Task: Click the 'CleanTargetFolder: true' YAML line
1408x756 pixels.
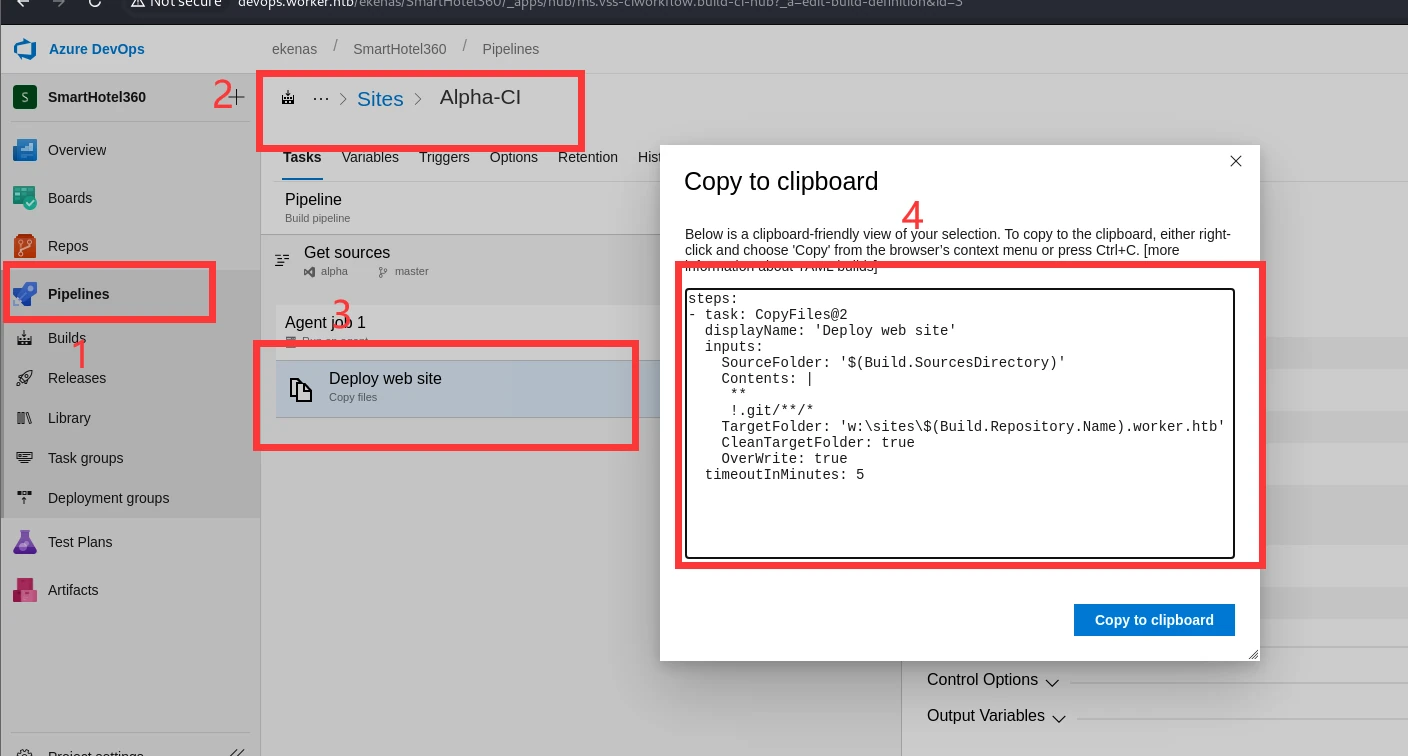Action: pos(817,442)
